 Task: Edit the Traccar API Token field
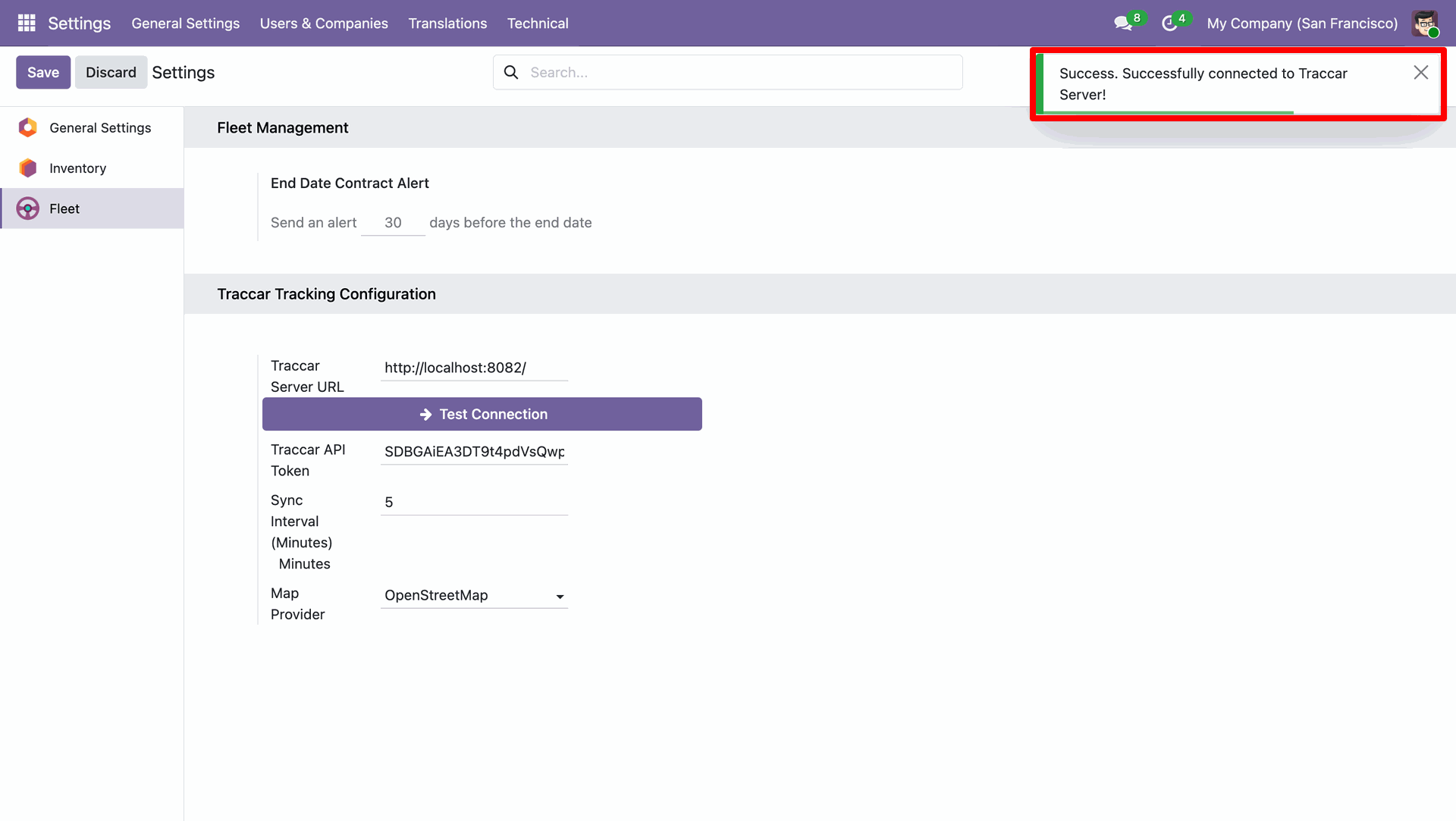474,452
